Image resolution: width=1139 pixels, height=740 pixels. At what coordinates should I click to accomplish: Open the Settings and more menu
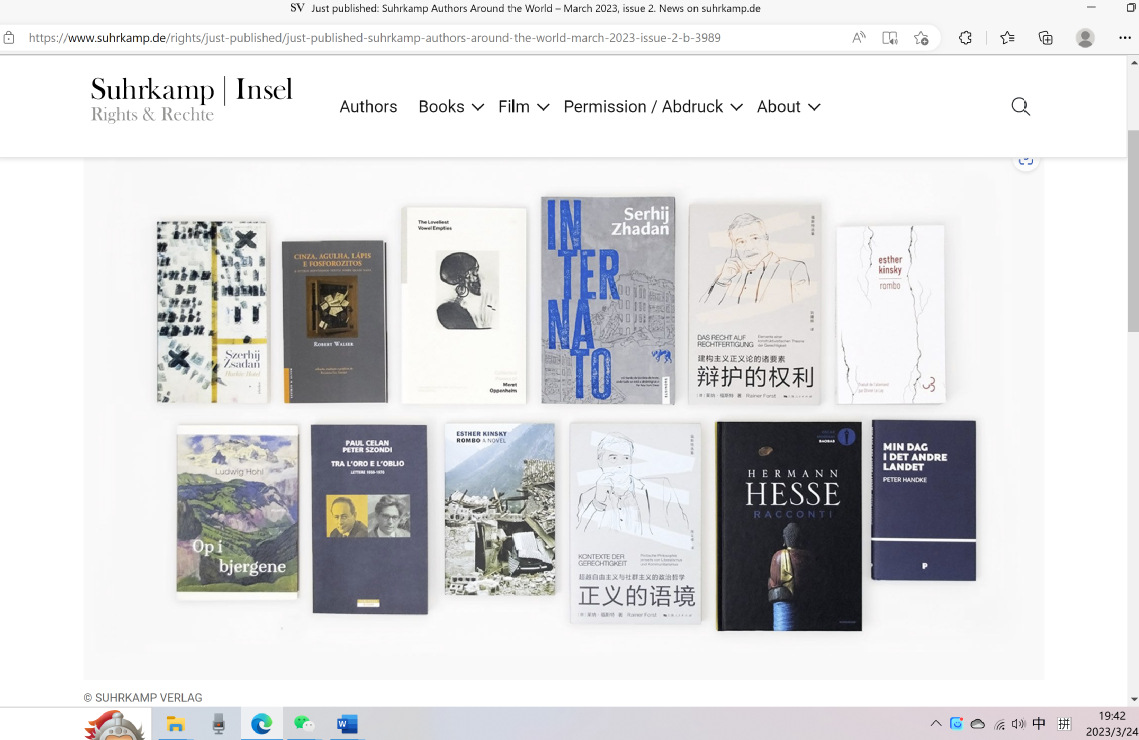tap(1125, 38)
